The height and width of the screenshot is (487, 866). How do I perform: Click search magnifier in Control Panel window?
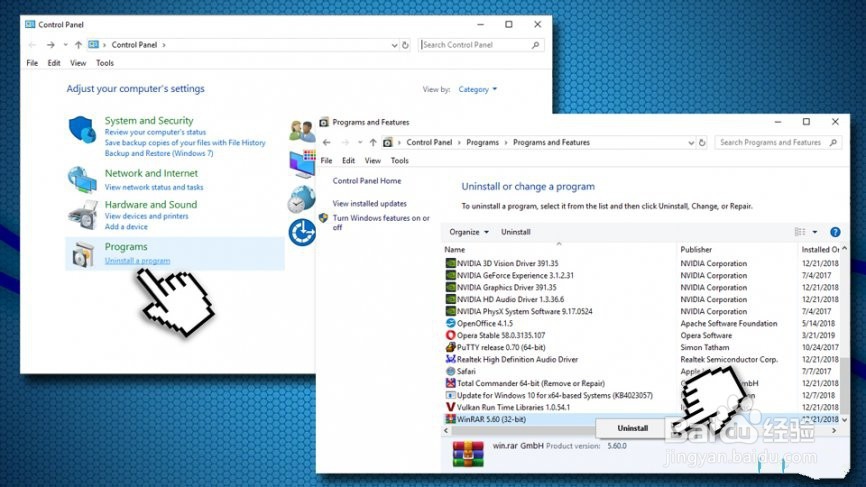[535, 45]
